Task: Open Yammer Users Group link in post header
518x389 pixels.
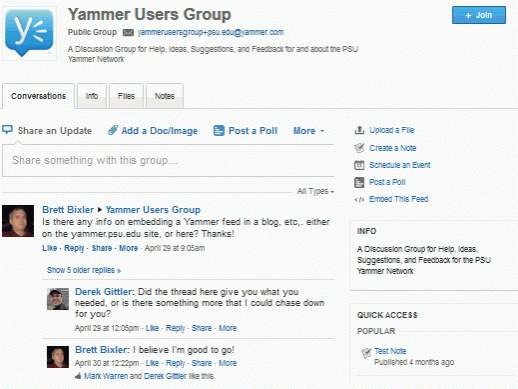Action: 153,210
